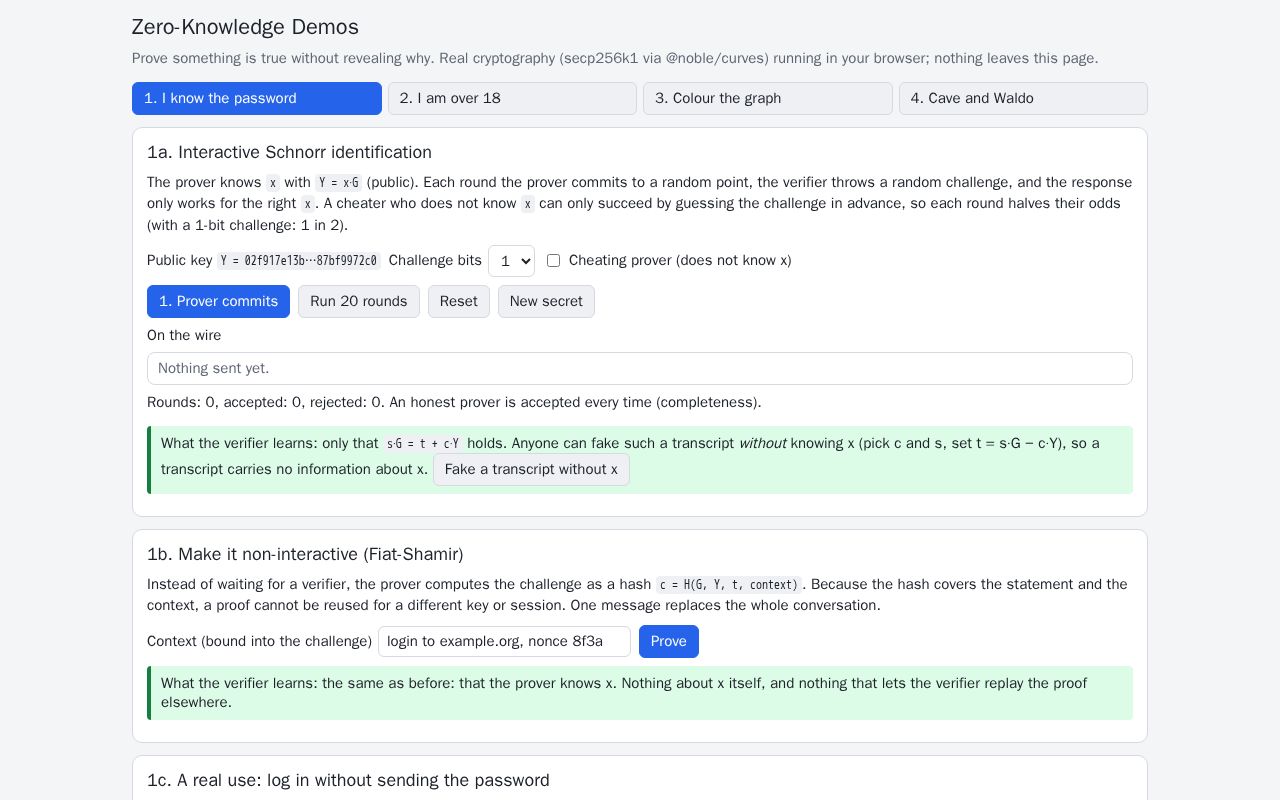Click the "1. Prover commits" button
1280x800 pixels.
coord(218,301)
